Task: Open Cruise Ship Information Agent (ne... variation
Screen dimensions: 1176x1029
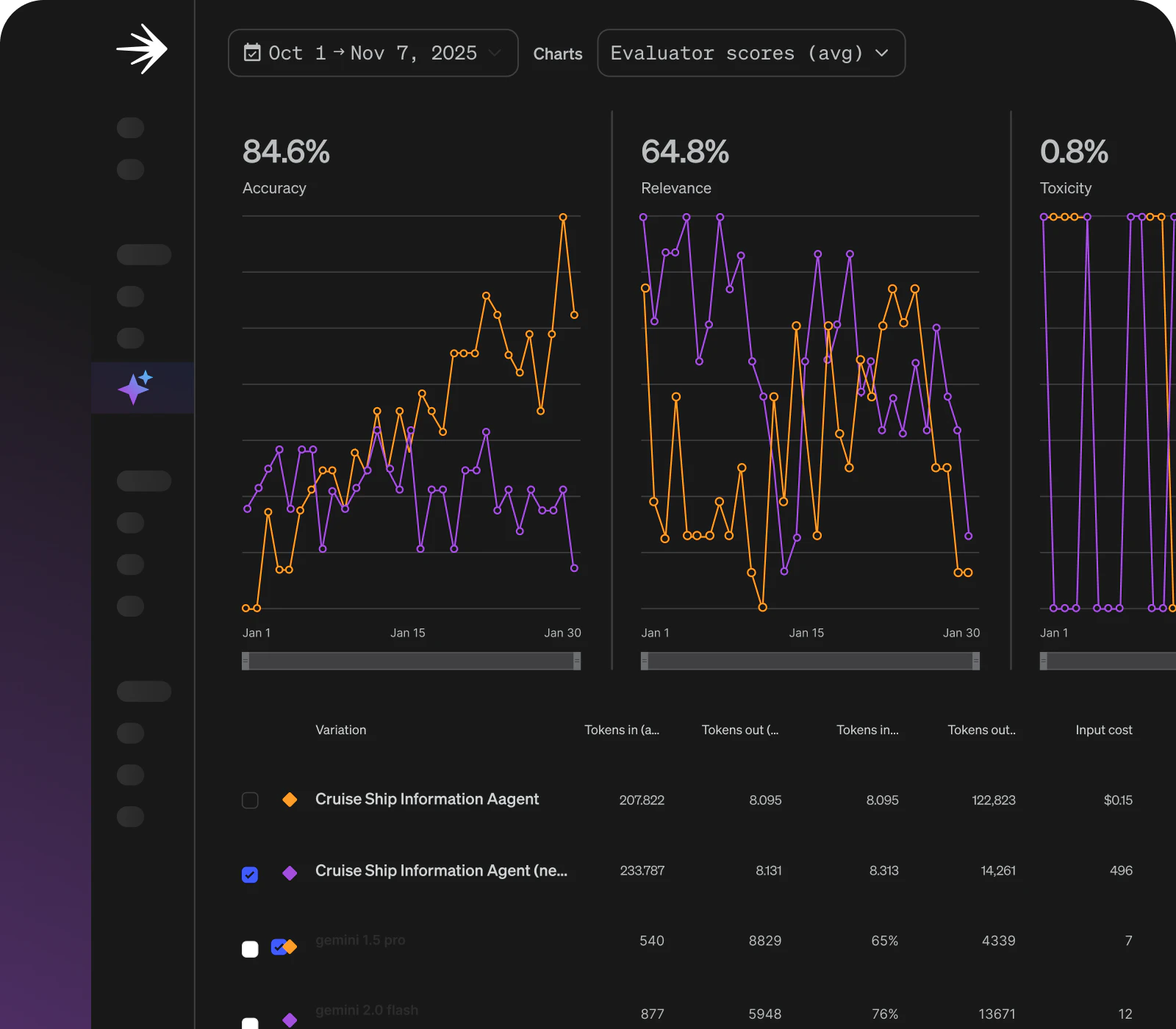Action: click(441, 870)
